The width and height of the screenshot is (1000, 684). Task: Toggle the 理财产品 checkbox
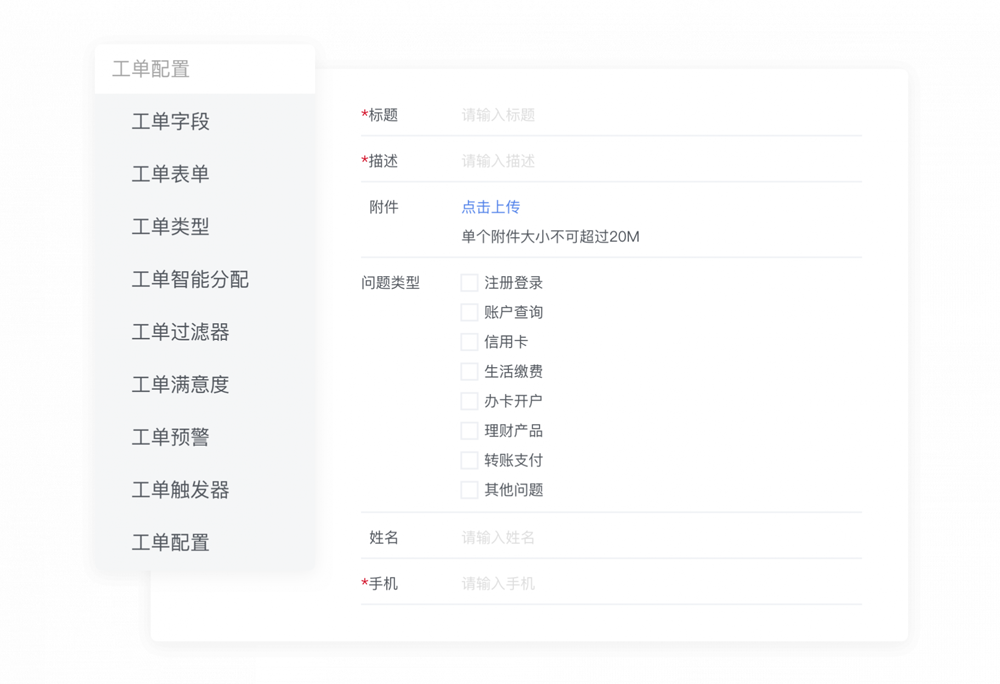pos(469,430)
